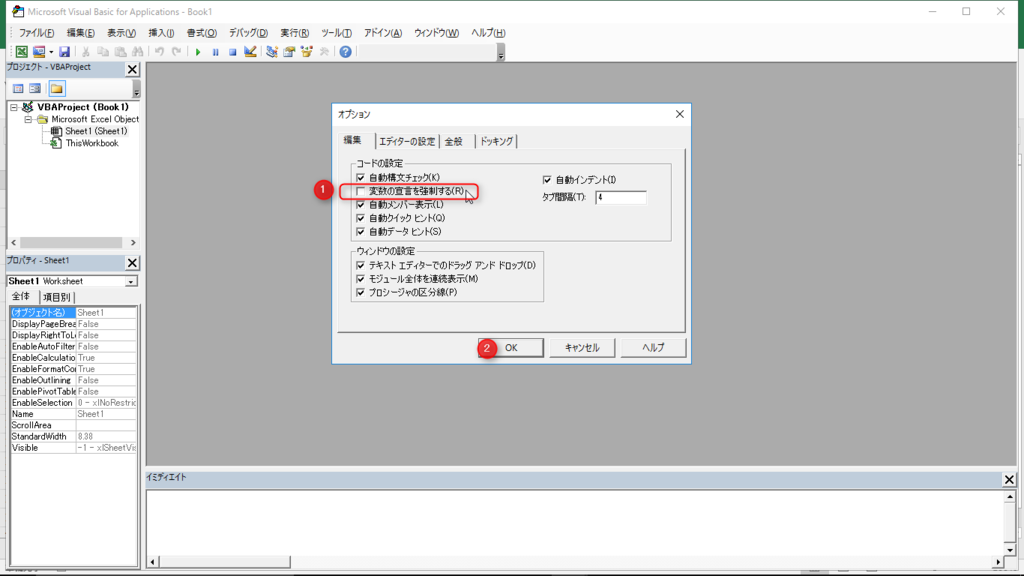This screenshot has height=576, width=1024.
Task: Open the 編集(E) menu
Action: (x=80, y=33)
